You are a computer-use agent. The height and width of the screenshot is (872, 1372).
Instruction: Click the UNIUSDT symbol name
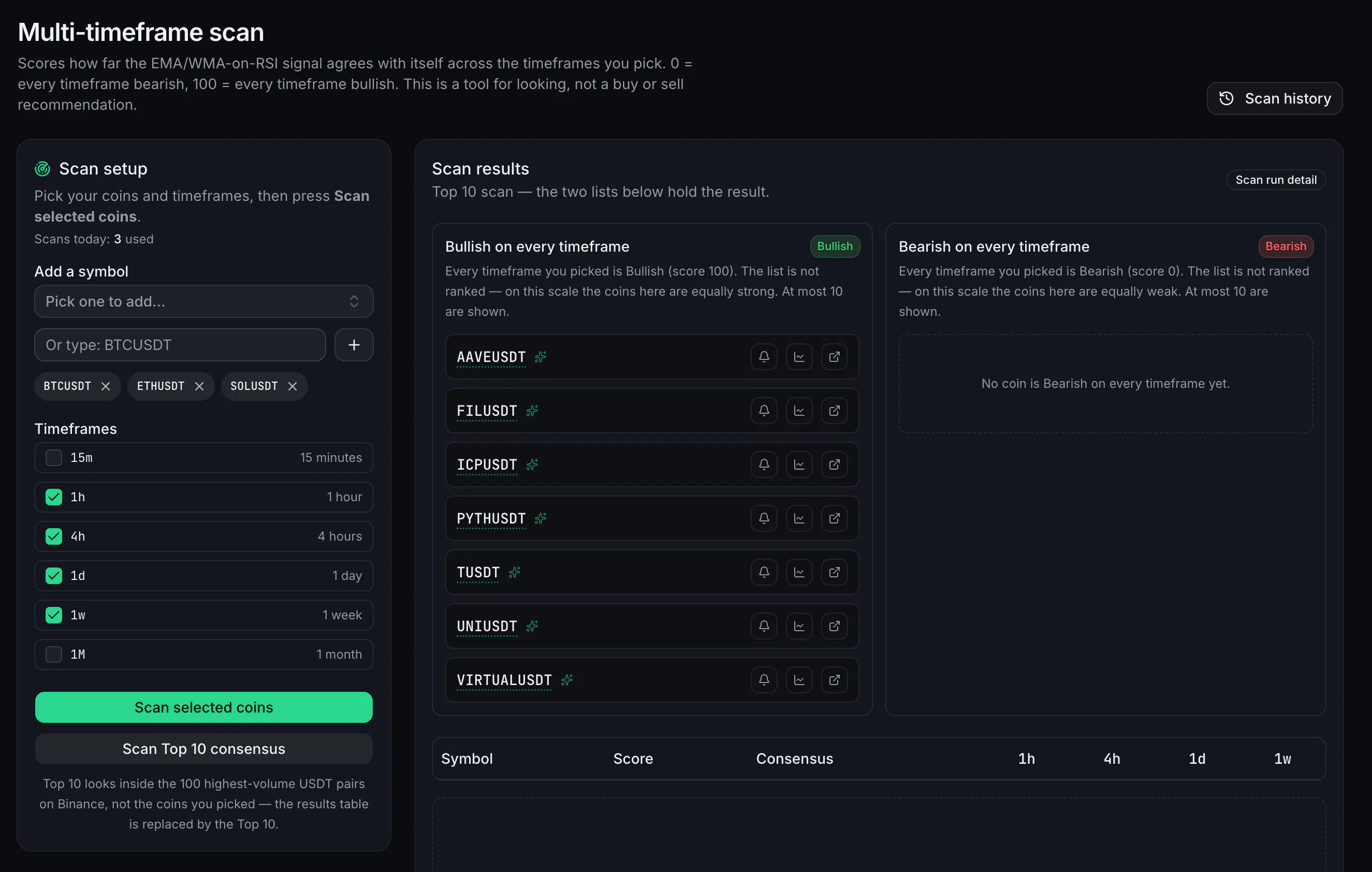pos(487,626)
